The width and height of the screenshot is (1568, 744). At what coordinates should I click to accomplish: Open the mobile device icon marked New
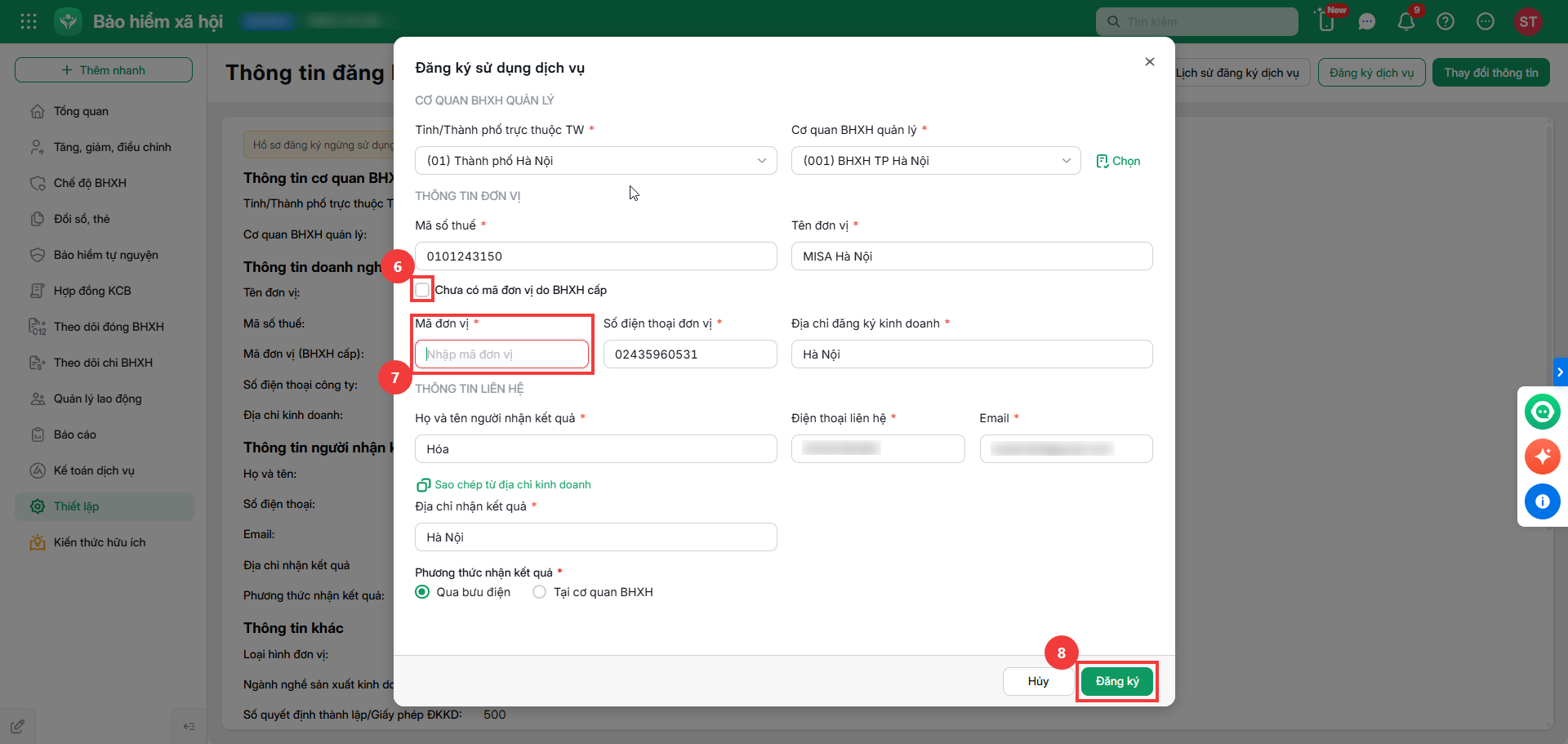pos(1327,21)
